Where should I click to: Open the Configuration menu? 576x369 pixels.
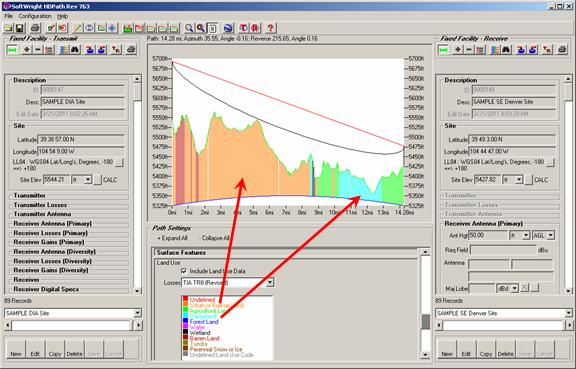pyautogui.click(x=35, y=16)
